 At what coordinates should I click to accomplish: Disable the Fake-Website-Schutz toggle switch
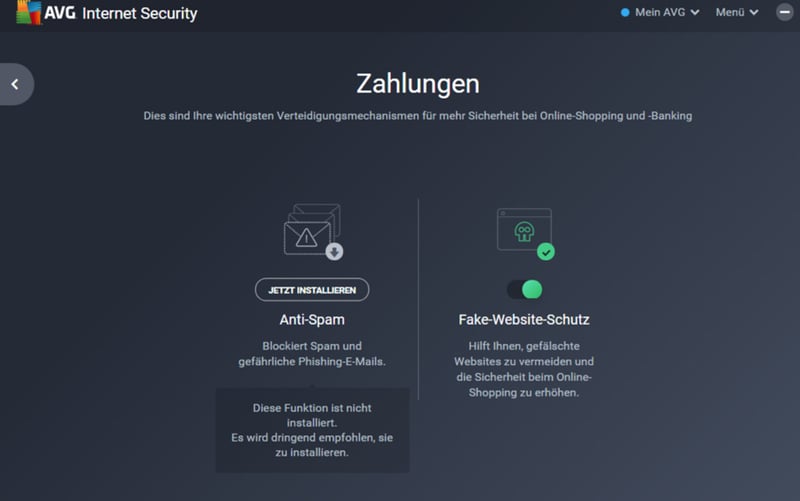coord(524,290)
